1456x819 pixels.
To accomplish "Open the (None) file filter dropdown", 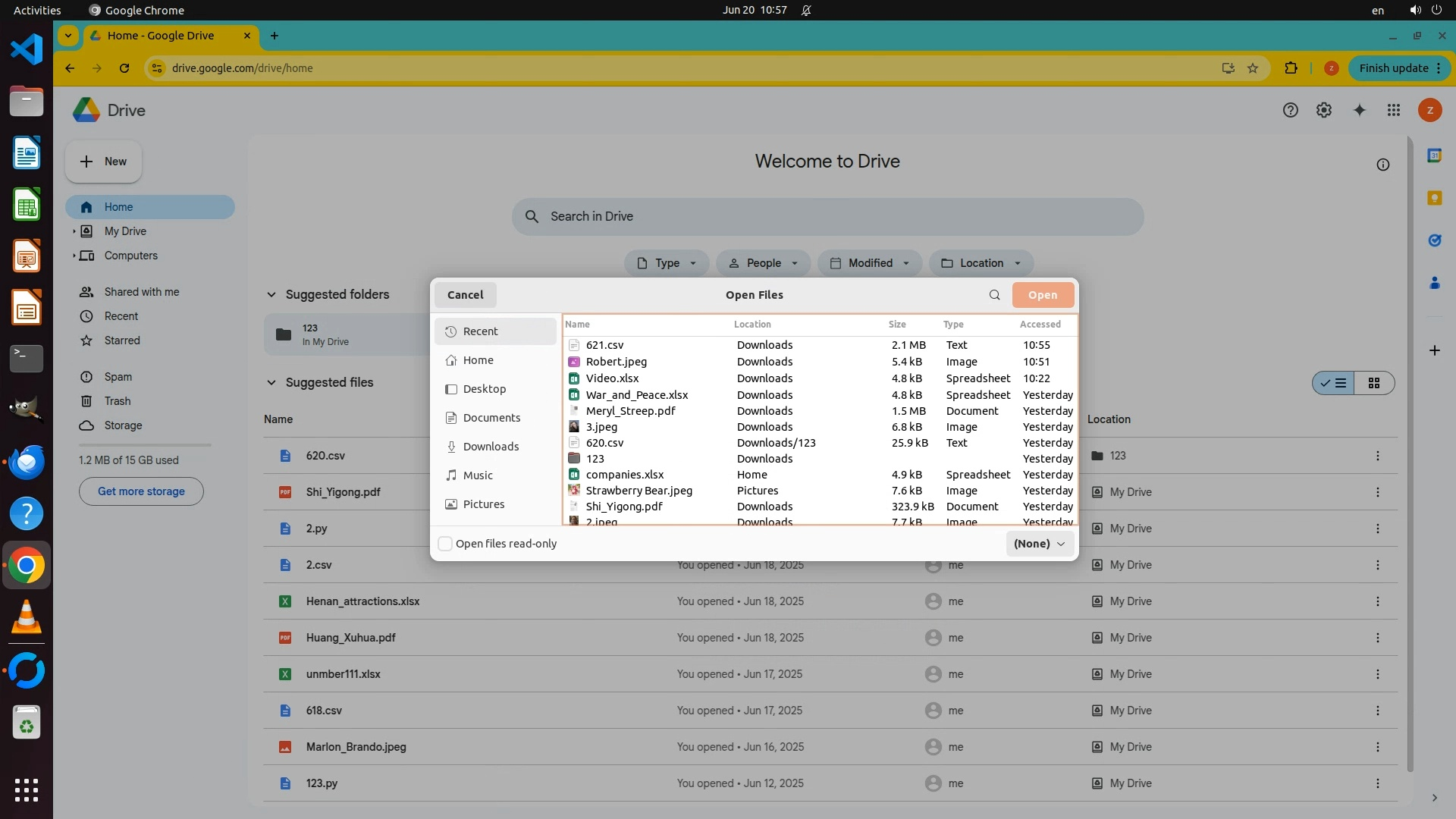I will 1039,544.
